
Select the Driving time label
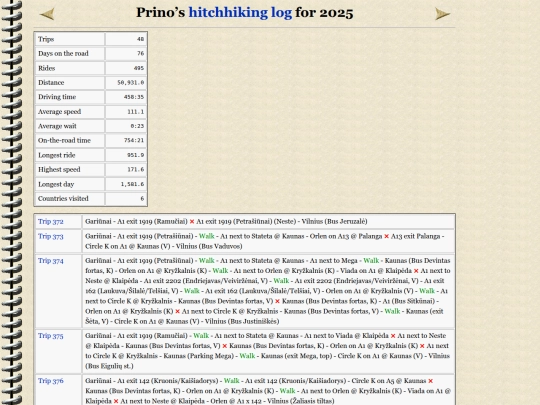57,97
